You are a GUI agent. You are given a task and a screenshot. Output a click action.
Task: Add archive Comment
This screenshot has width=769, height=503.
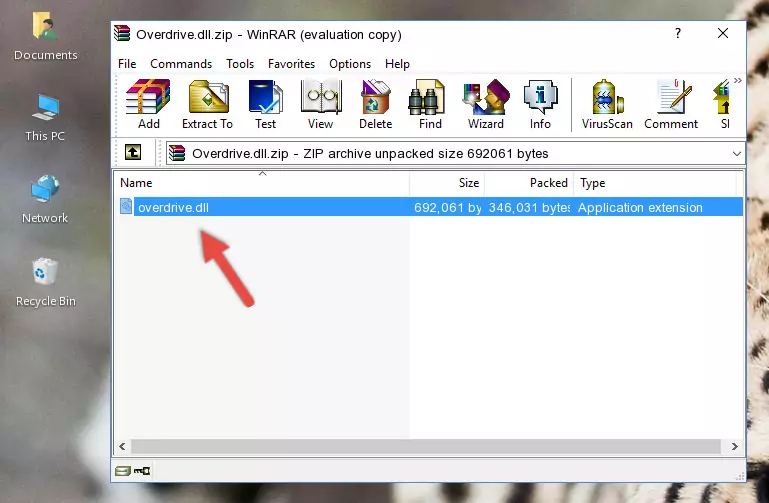671,104
